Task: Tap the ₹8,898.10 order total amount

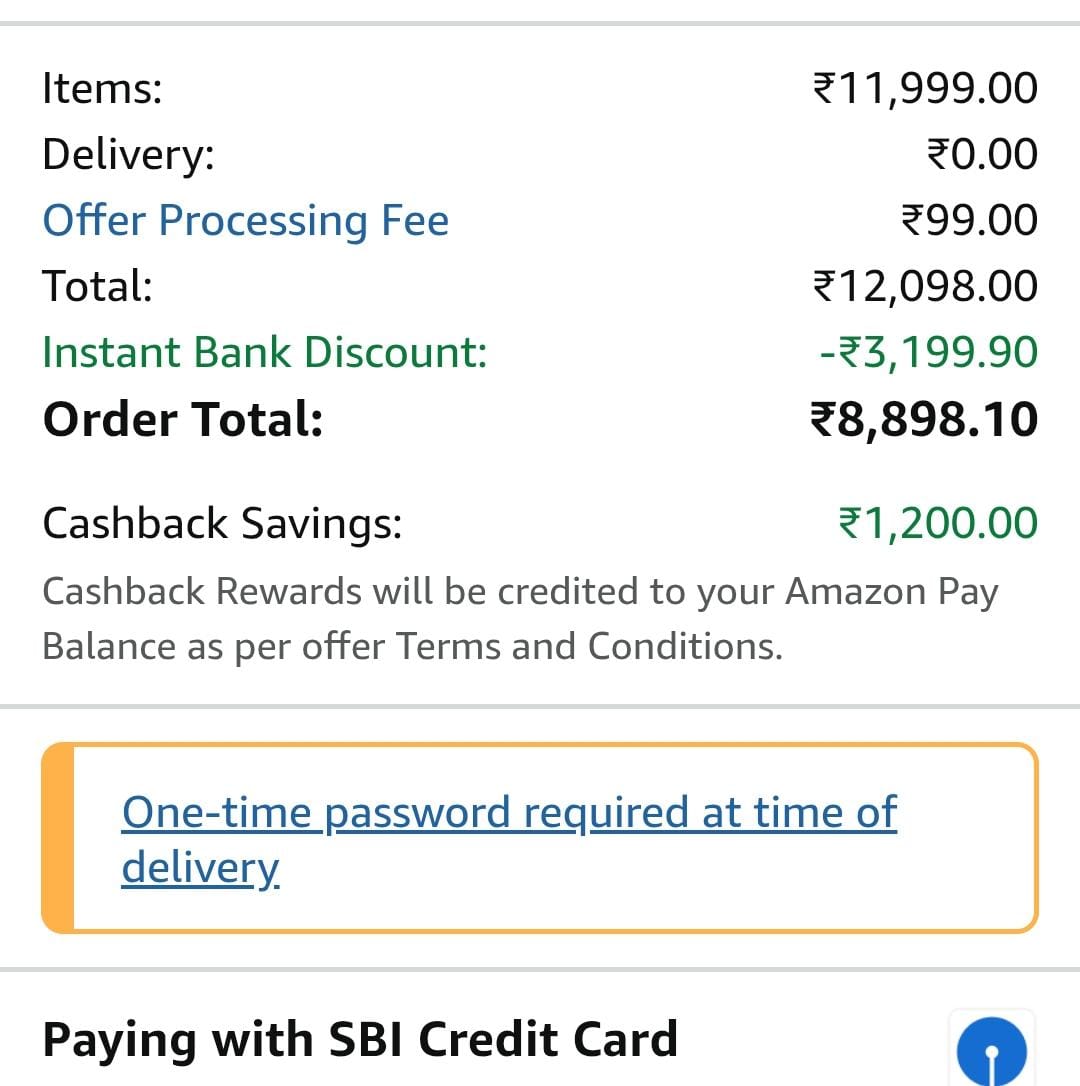Action: 924,419
